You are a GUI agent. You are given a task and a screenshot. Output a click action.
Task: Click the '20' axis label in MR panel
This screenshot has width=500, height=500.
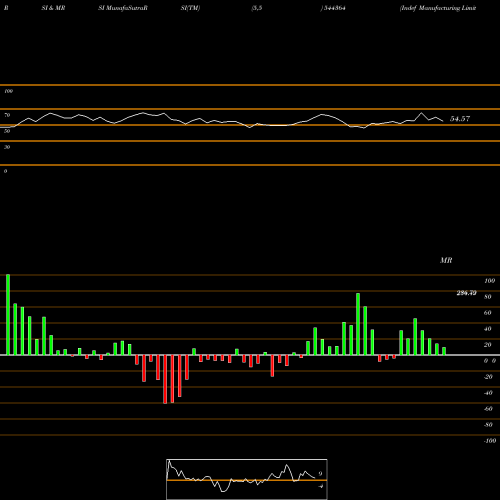pyautogui.click(x=488, y=345)
